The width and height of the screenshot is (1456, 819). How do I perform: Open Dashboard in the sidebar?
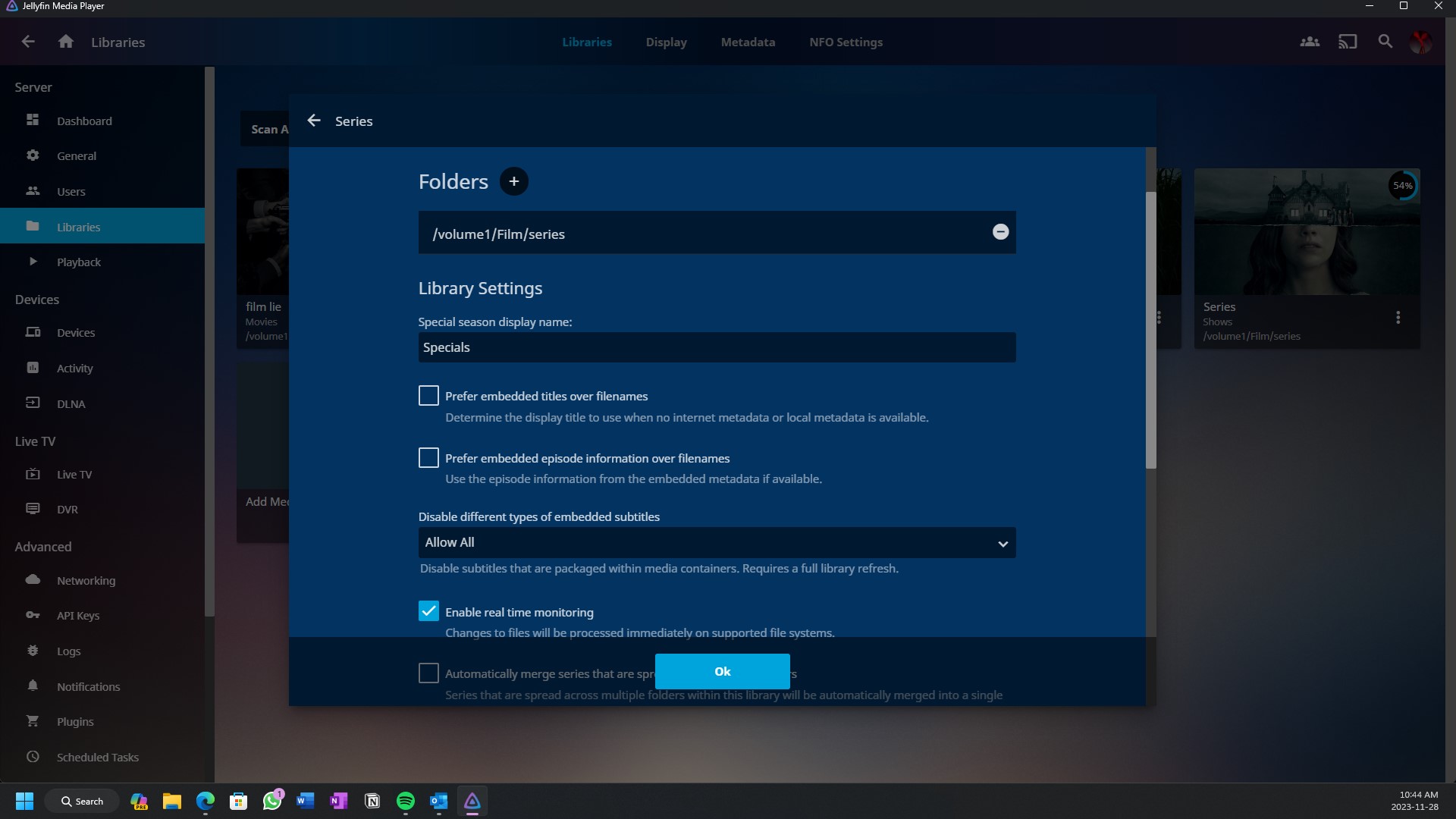pos(84,121)
